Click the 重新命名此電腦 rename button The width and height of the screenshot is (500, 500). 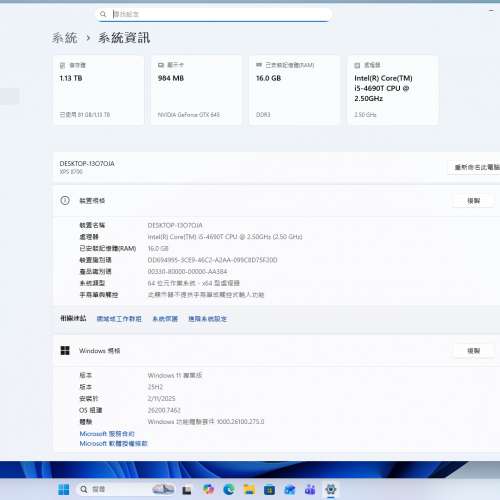click(474, 167)
